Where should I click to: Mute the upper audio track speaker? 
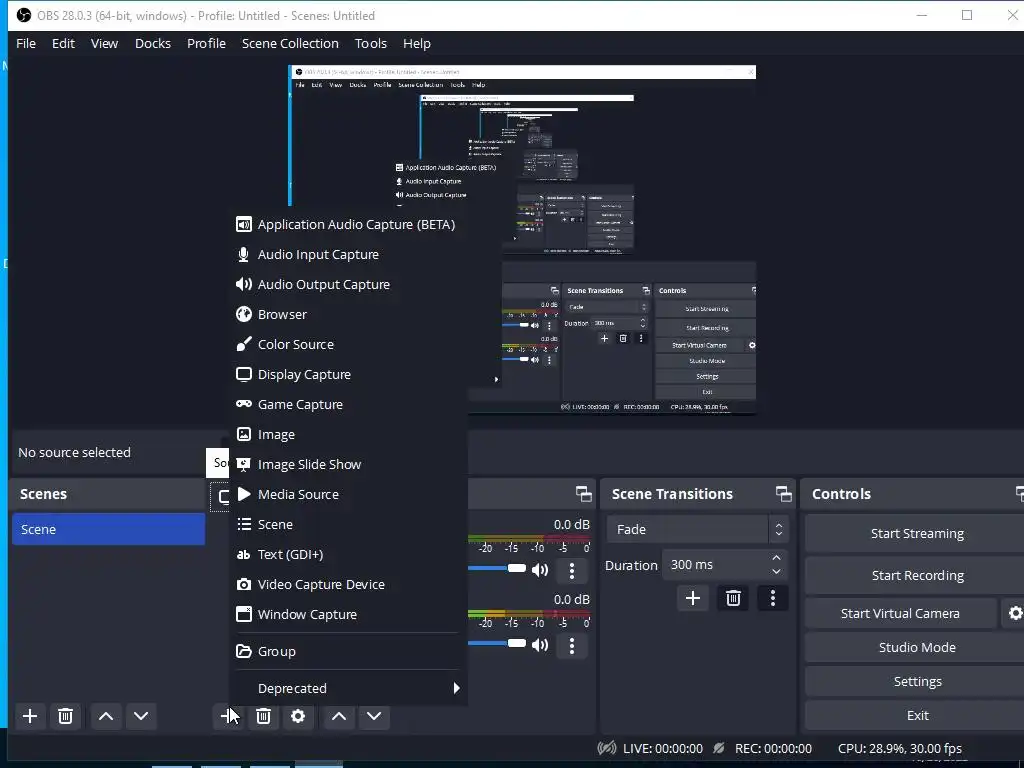click(539, 570)
